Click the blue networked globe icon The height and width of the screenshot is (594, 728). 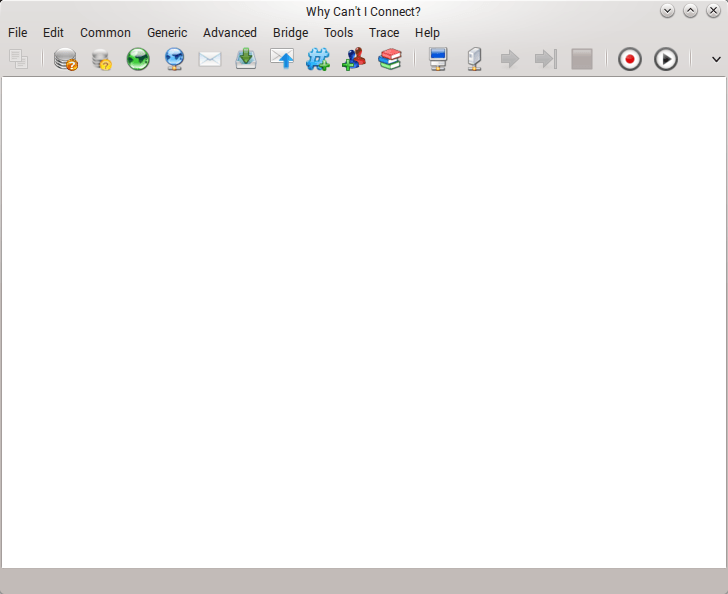pyautogui.click(x=174, y=59)
